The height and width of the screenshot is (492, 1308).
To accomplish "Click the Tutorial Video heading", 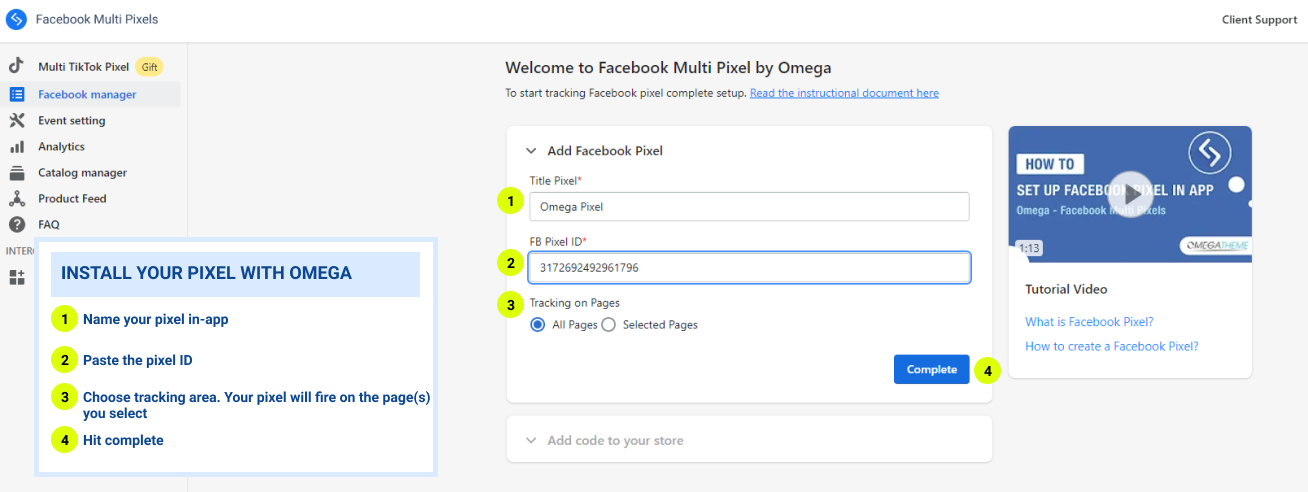I will coord(1066,289).
